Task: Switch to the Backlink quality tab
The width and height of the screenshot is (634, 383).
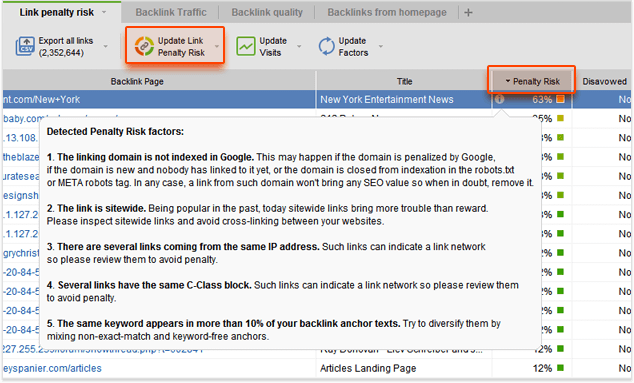Action: point(267,13)
